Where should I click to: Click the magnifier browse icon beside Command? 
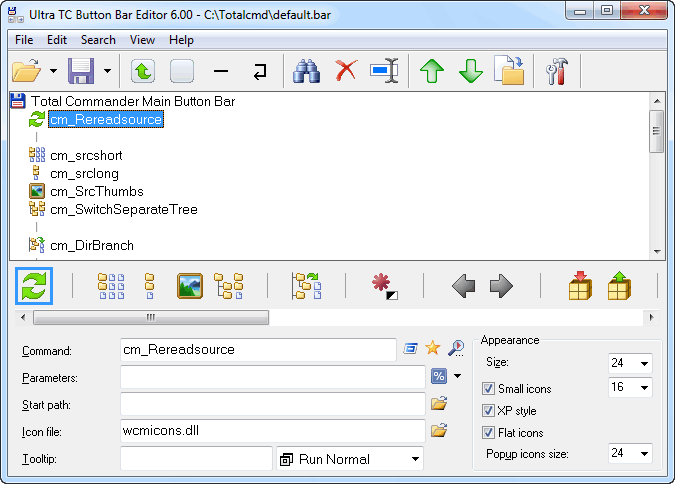pos(456,348)
